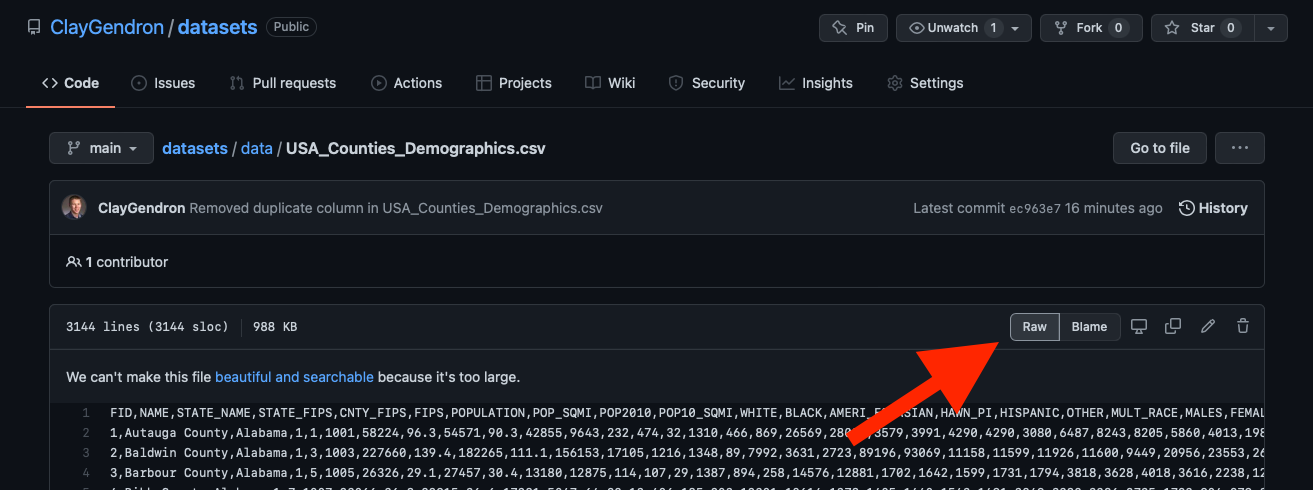This screenshot has height=490, width=1313.
Task: Open latest commit hash ec963e7
Action: [1037, 208]
